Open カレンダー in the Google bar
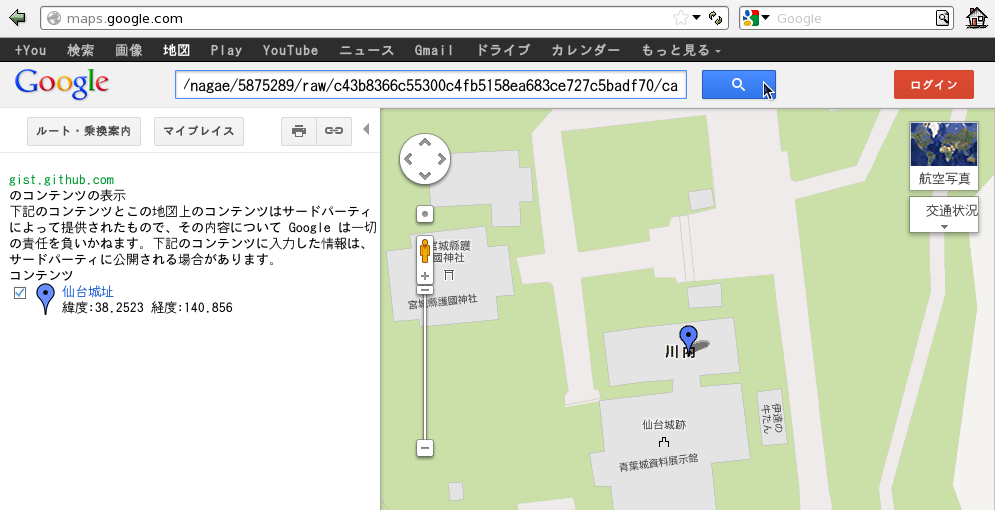The image size is (995, 510). click(585, 50)
